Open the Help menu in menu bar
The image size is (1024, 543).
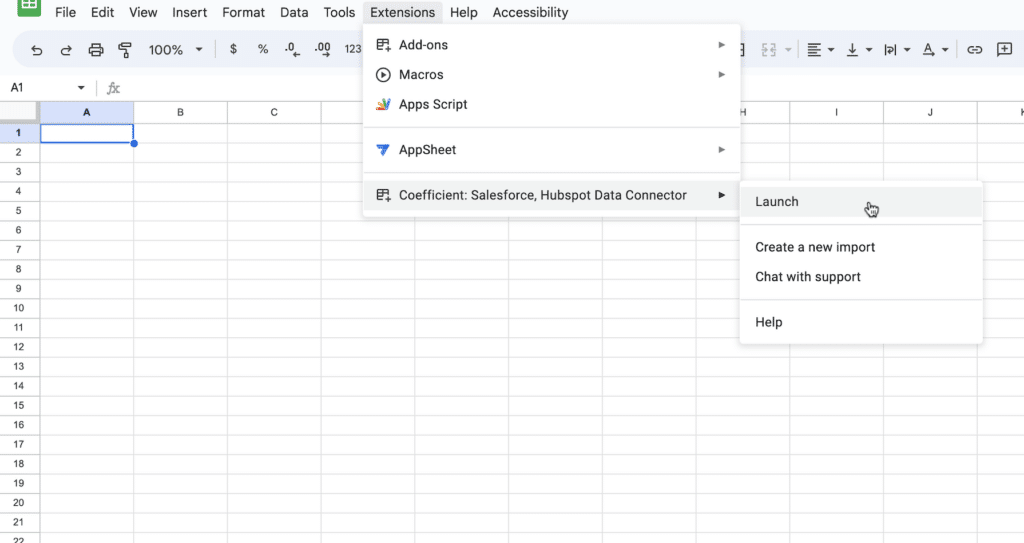464,12
